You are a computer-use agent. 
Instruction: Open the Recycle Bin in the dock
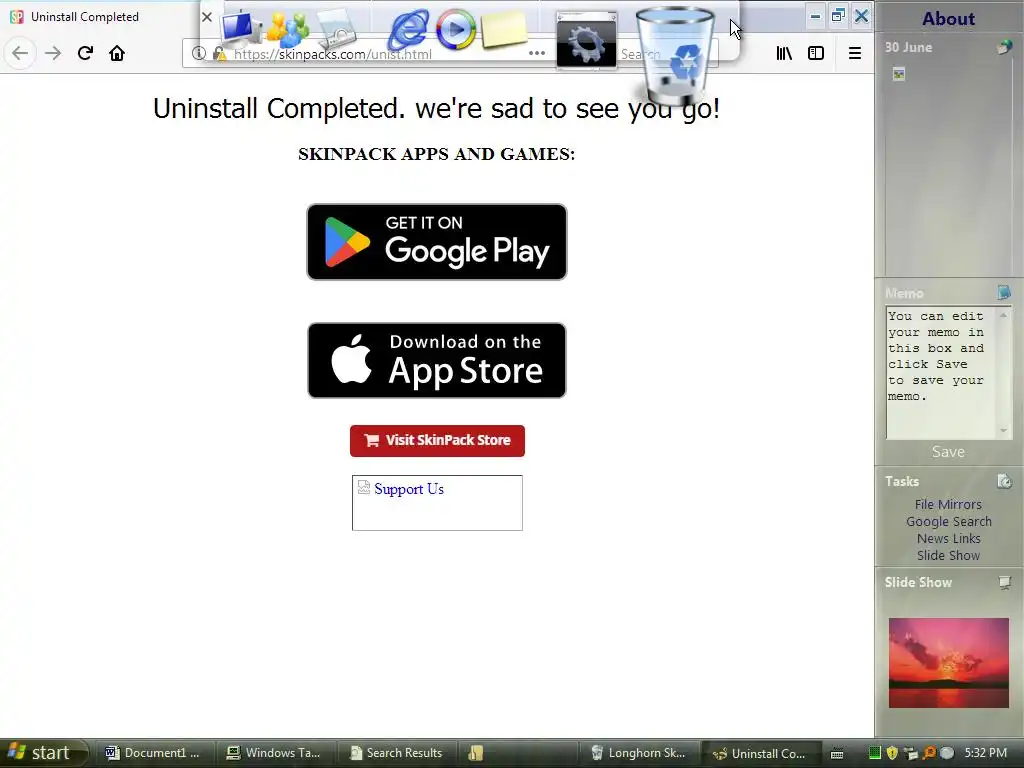[x=675, y=56]
